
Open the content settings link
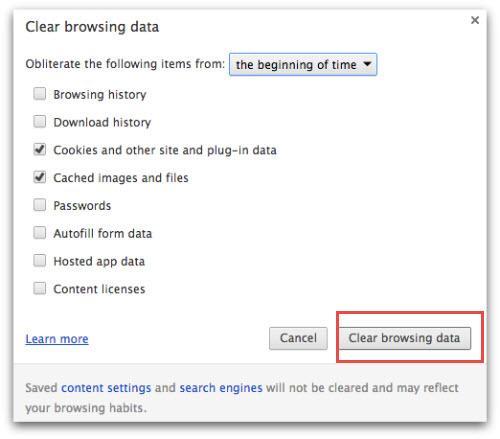tap(106, 388)
